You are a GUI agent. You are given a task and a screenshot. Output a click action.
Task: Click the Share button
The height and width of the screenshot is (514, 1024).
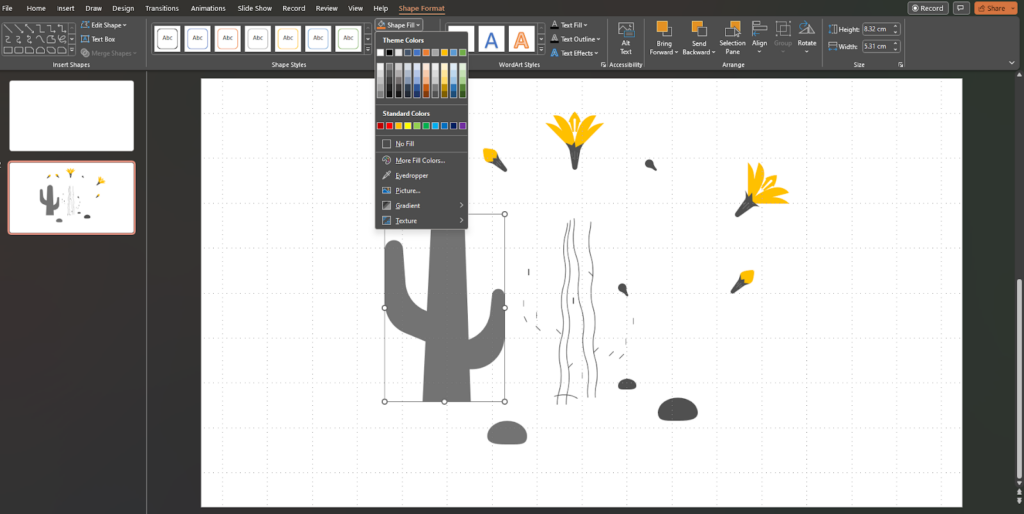pos(995,8)
